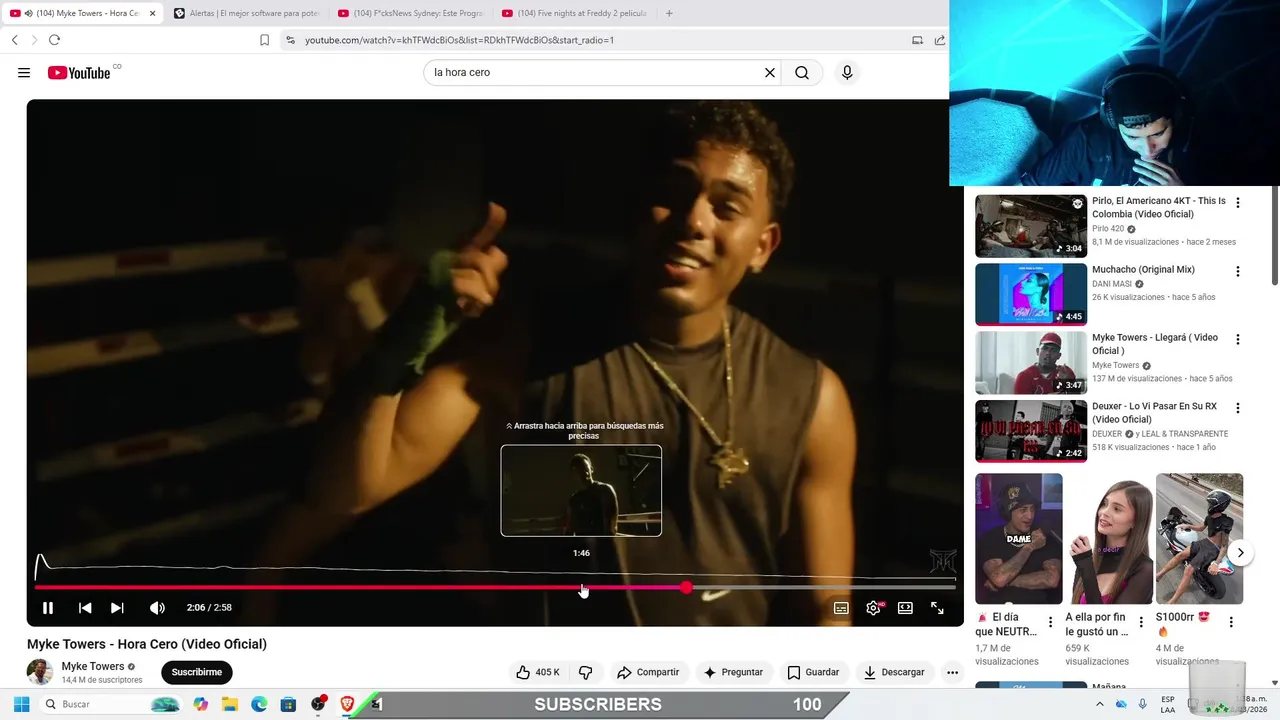The height and width of the screenshot is (720, 1280).
Task: Open Brave browser from the taskbar
Action: (x=347, y=704)
